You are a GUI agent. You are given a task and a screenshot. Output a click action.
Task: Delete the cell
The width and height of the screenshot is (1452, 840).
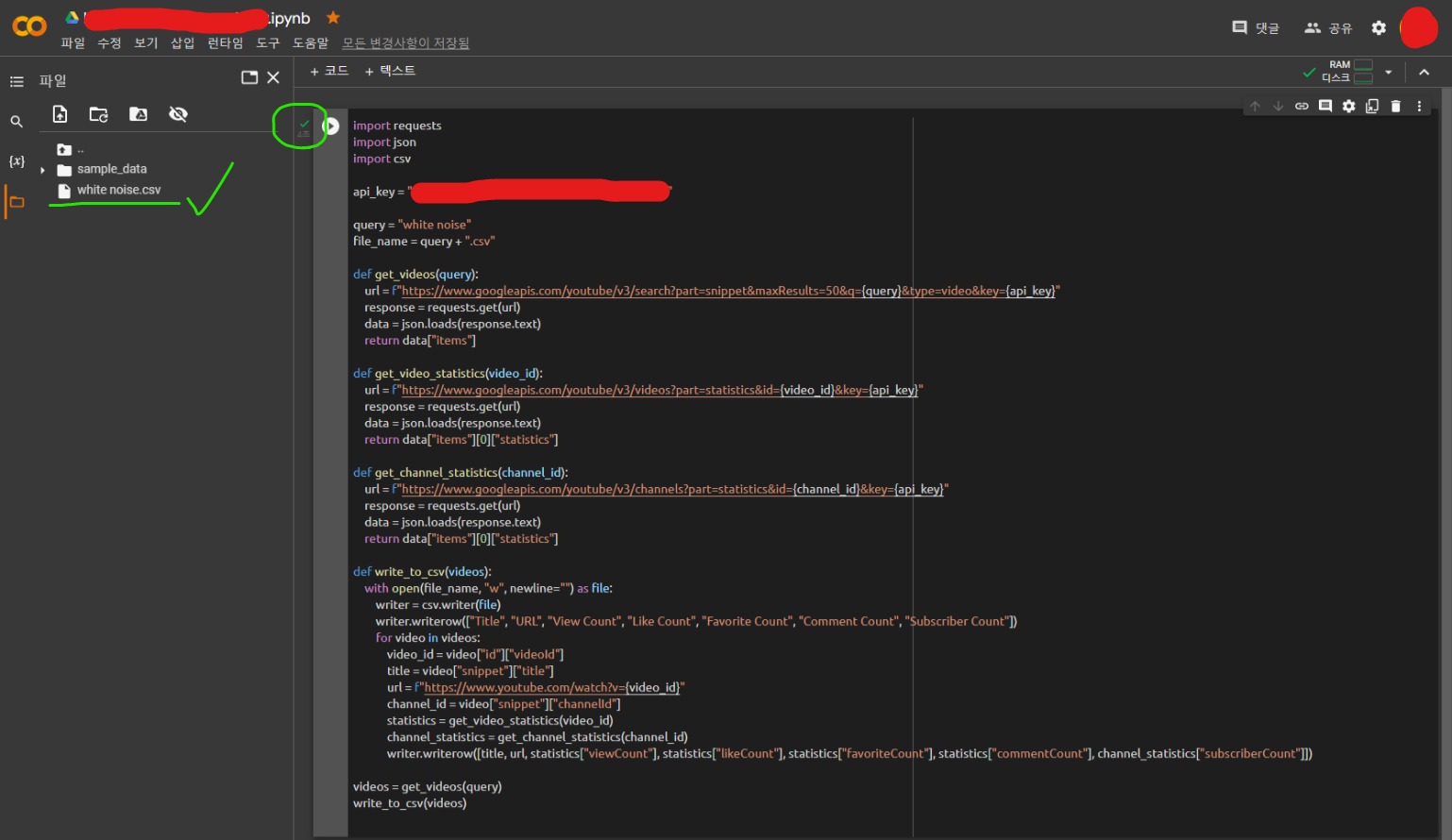coord(1396,106)
